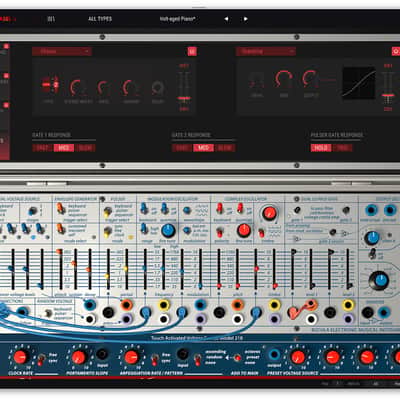Image resolution: width=400 pixels, height=400 pixels.
Task: Open the preset library browser icon
Action: 51,19
